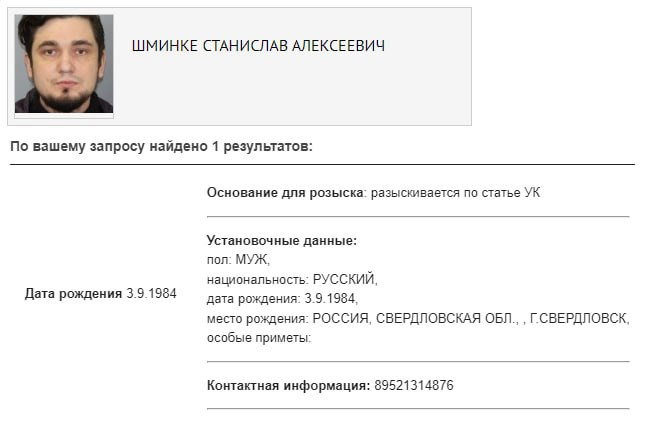
Task: Click empty area of gray header card
Action: (420, 95)
